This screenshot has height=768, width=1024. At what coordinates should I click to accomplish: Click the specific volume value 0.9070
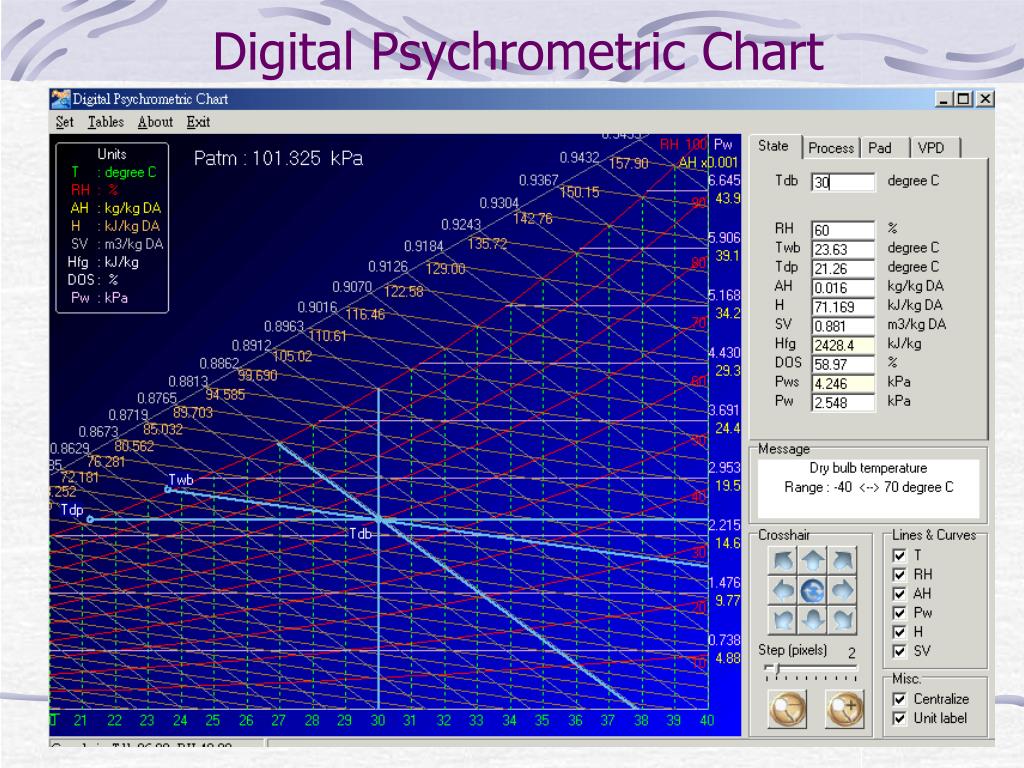(352, 287)
